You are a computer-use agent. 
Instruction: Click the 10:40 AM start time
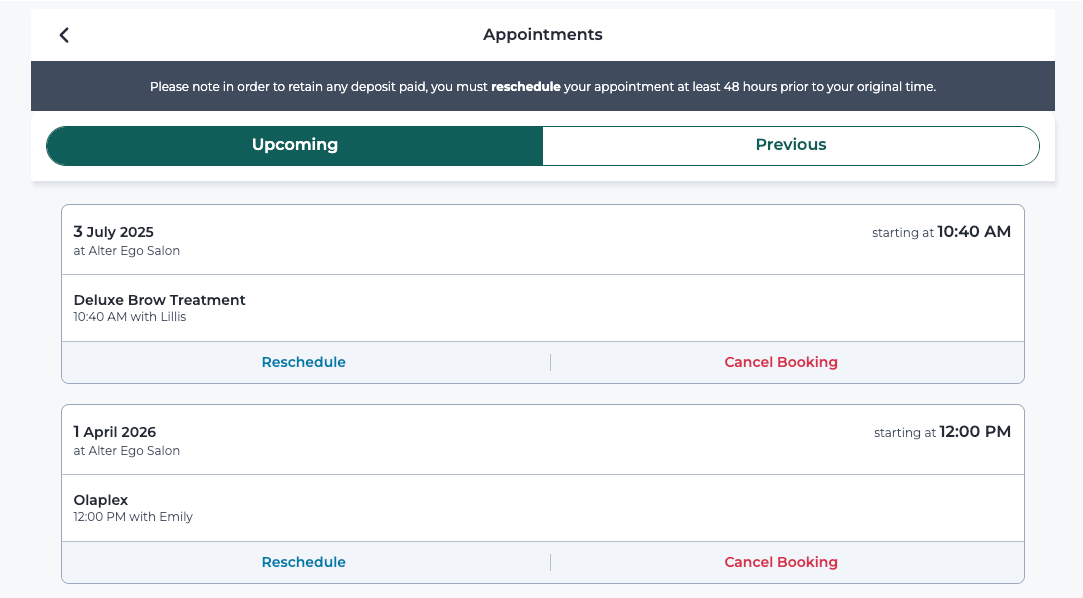[x=974, y=232]
